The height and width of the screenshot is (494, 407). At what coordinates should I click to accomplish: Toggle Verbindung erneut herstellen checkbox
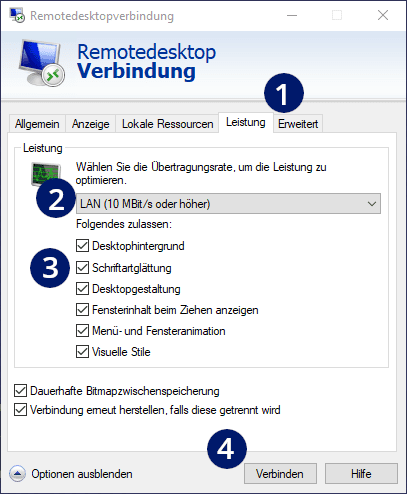pyautogui.click(x=20, y=410)
